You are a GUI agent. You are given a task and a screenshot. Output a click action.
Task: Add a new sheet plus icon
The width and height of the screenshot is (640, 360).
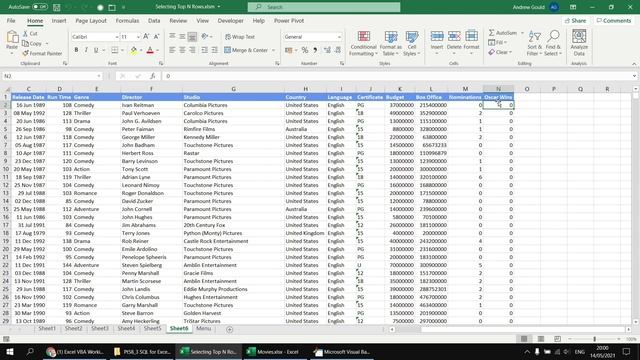point(229,329)
